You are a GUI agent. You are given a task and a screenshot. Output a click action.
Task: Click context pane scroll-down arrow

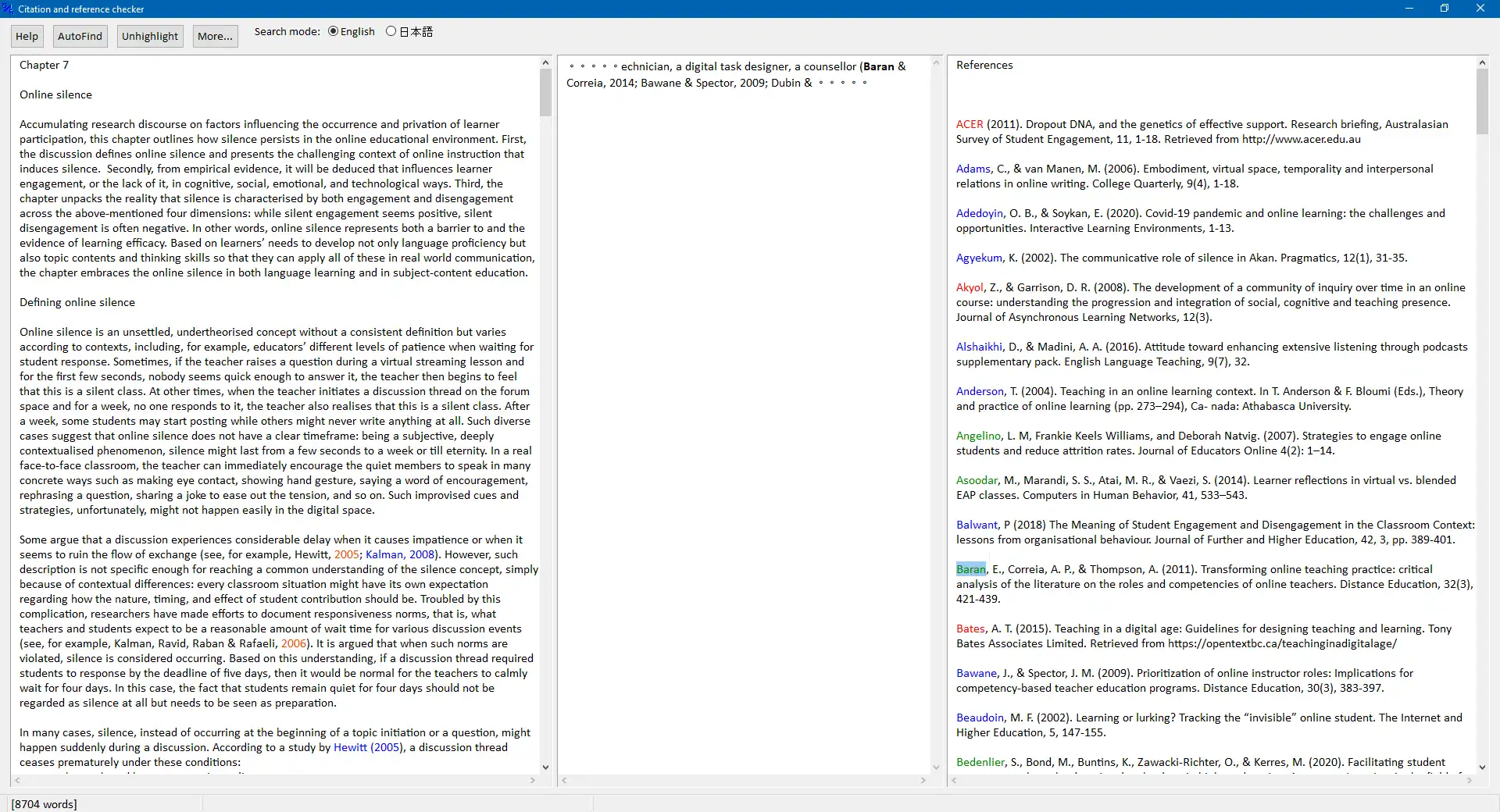pyautogui.click(x=936, y=767)
